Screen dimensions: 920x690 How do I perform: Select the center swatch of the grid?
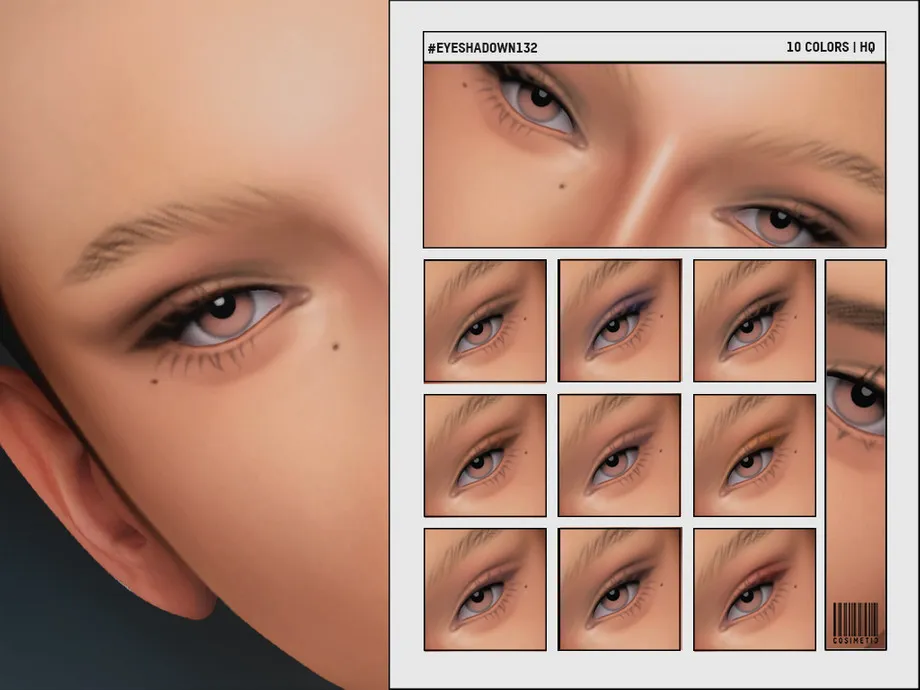click(619, 455)
